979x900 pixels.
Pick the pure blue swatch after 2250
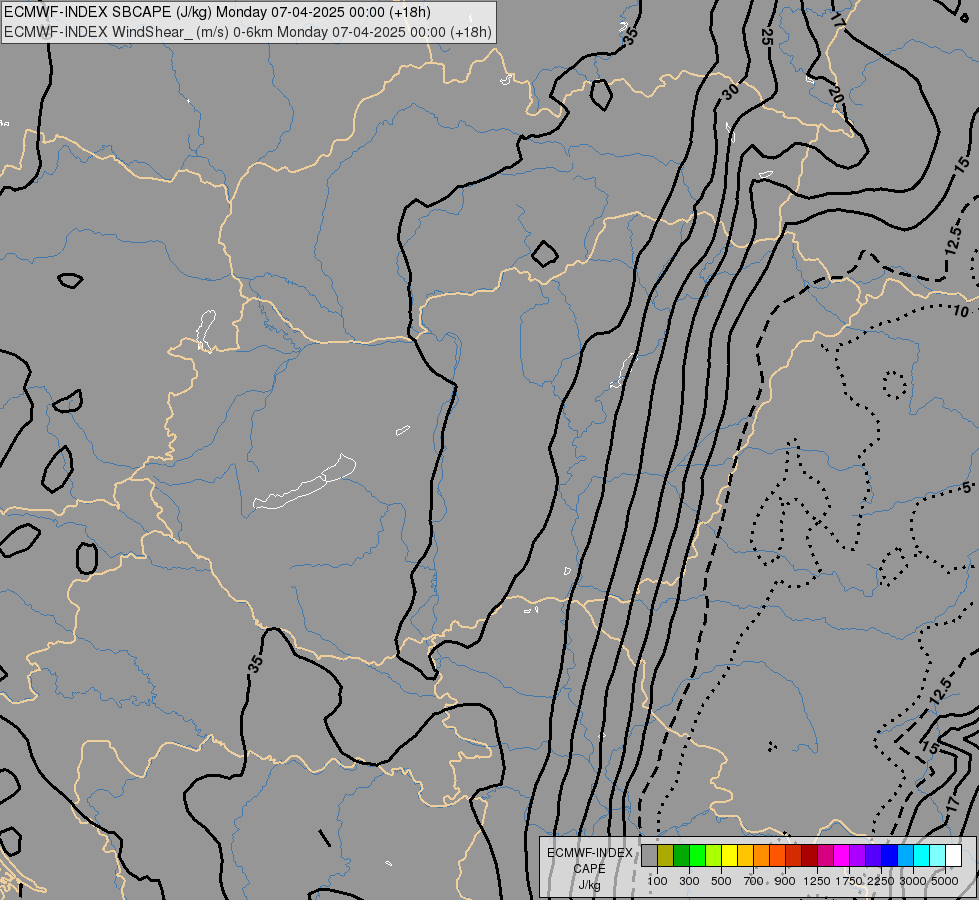pyautogui.click(x=889, y=855)
